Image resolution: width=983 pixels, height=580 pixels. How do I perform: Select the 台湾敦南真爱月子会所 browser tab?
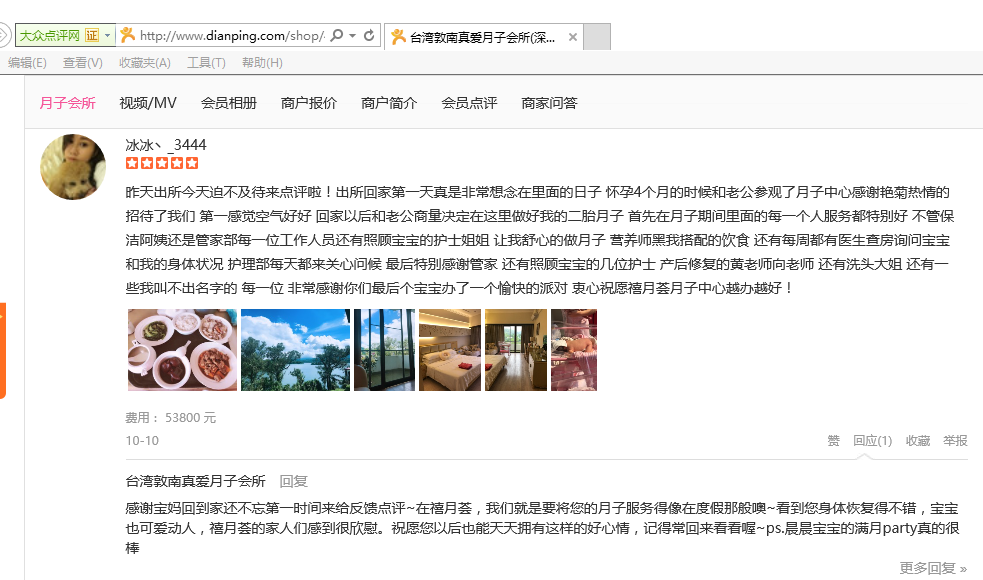pyautogui.click(x=484, y=37)
